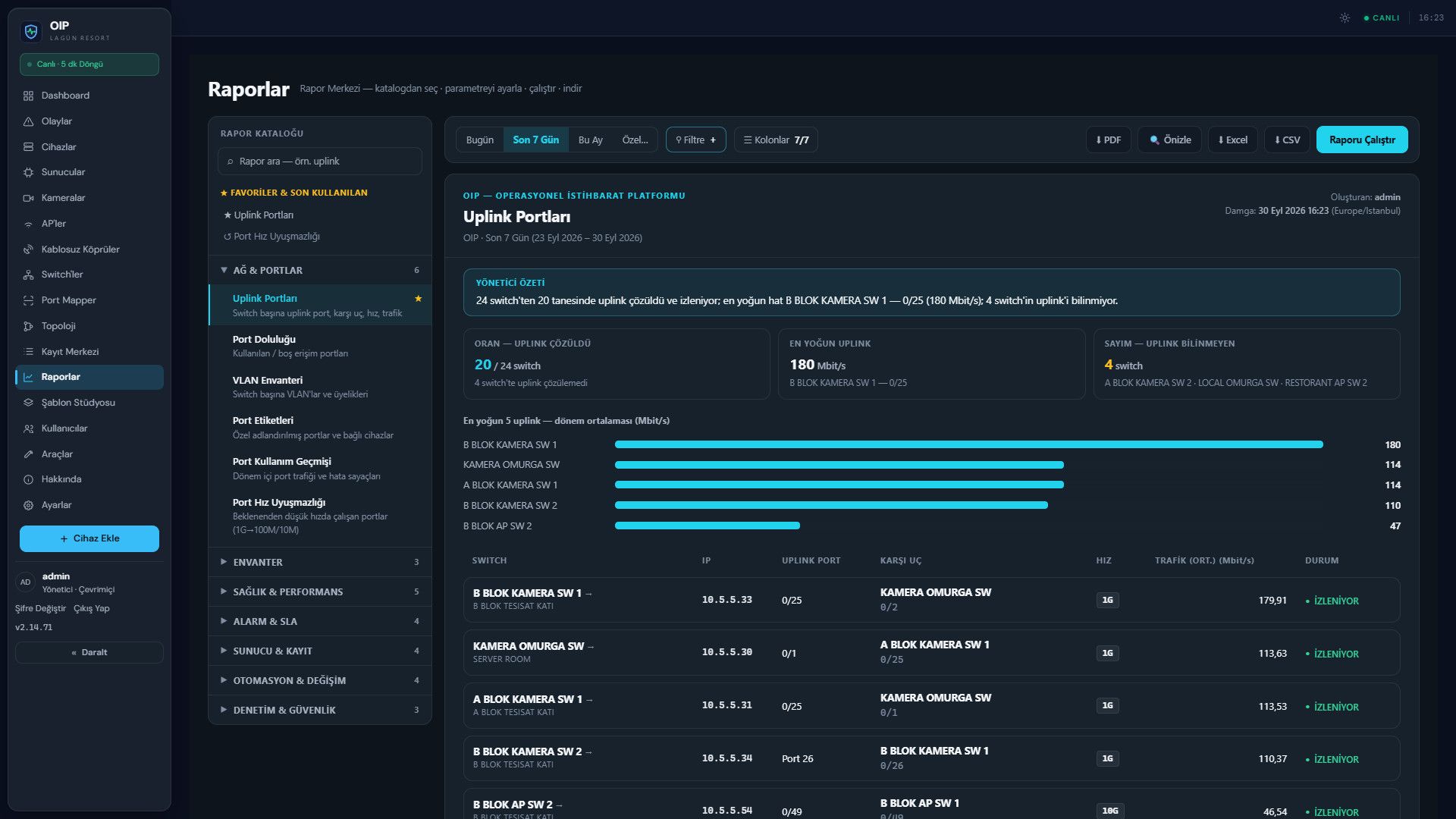This screenshot has width=1456, height=819.
Task: Click the Çıkış Yap link
Action: click(91, 608)
